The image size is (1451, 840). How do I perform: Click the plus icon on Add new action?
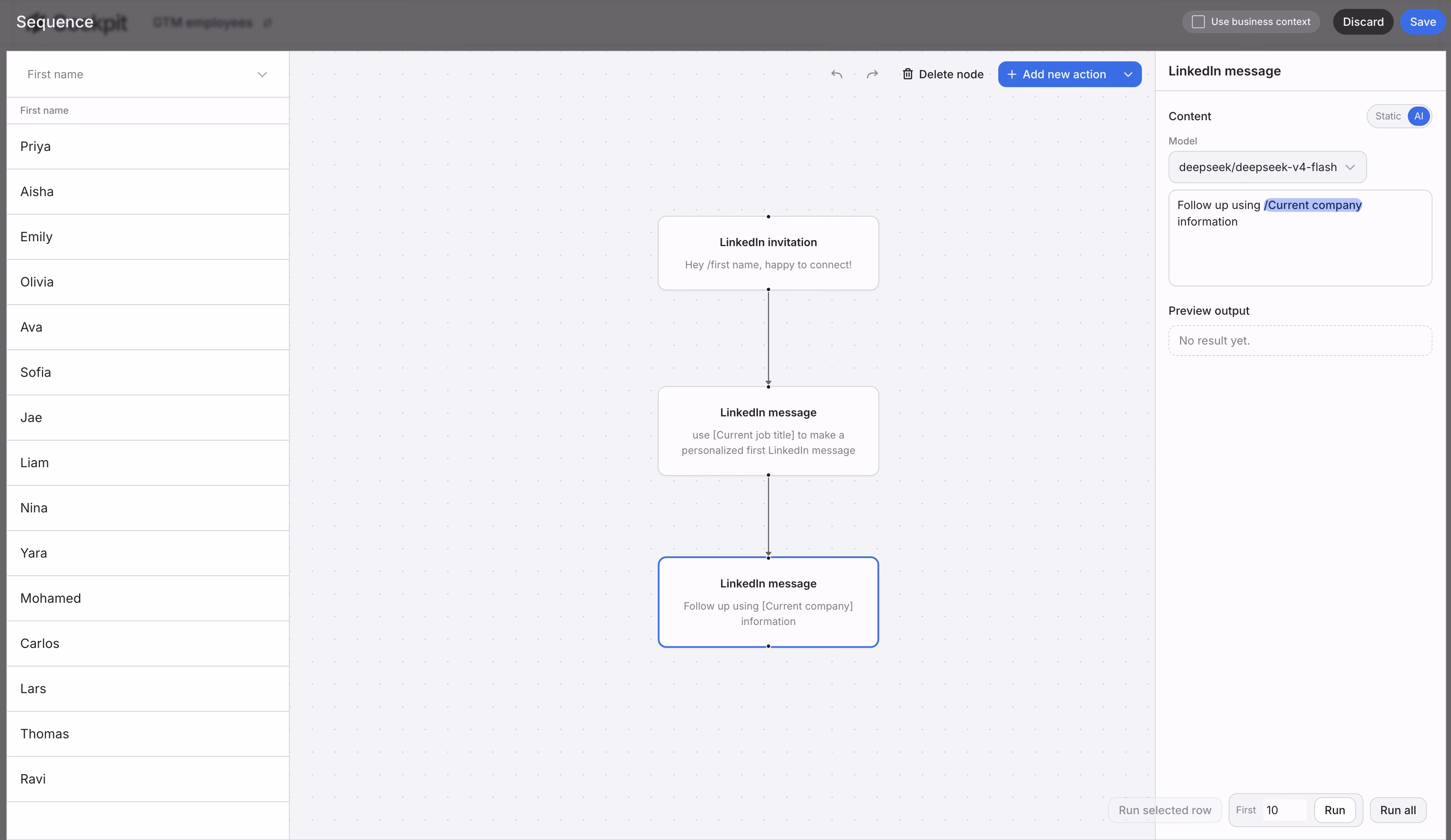1012,74
